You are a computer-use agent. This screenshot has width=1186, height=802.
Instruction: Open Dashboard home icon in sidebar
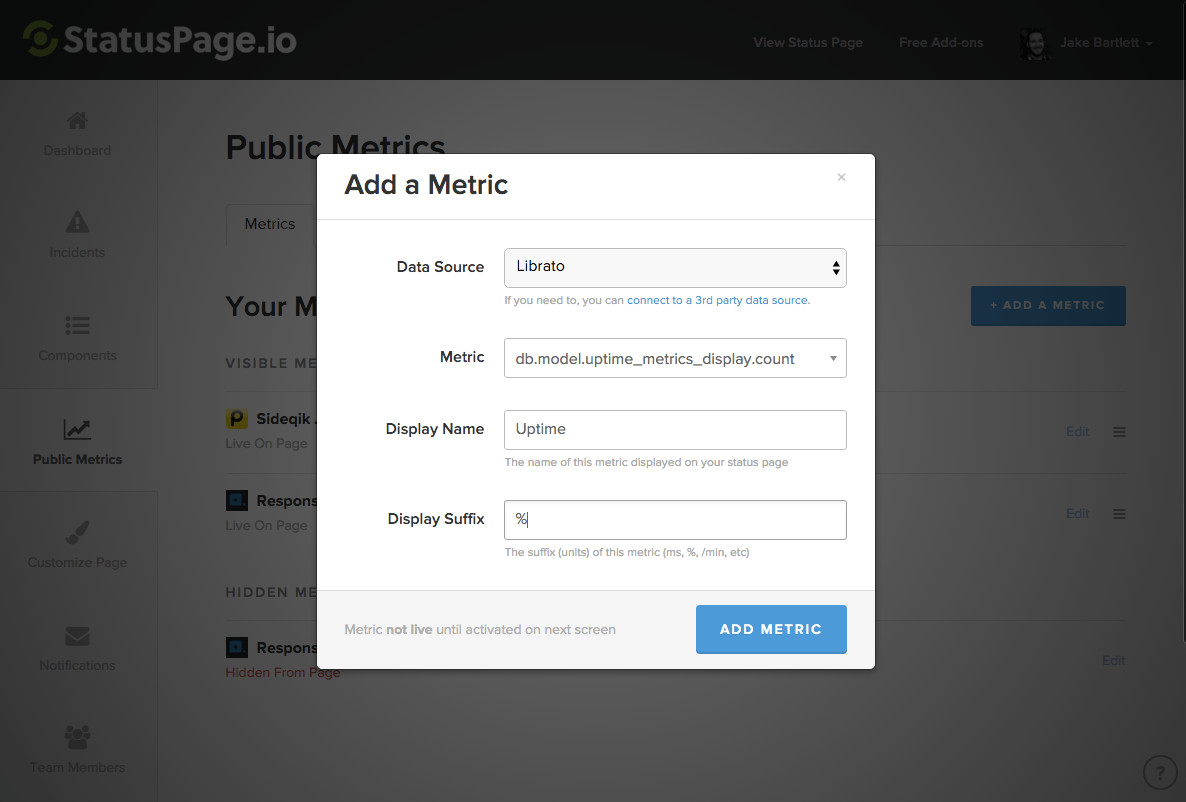[x=77, y=120]
